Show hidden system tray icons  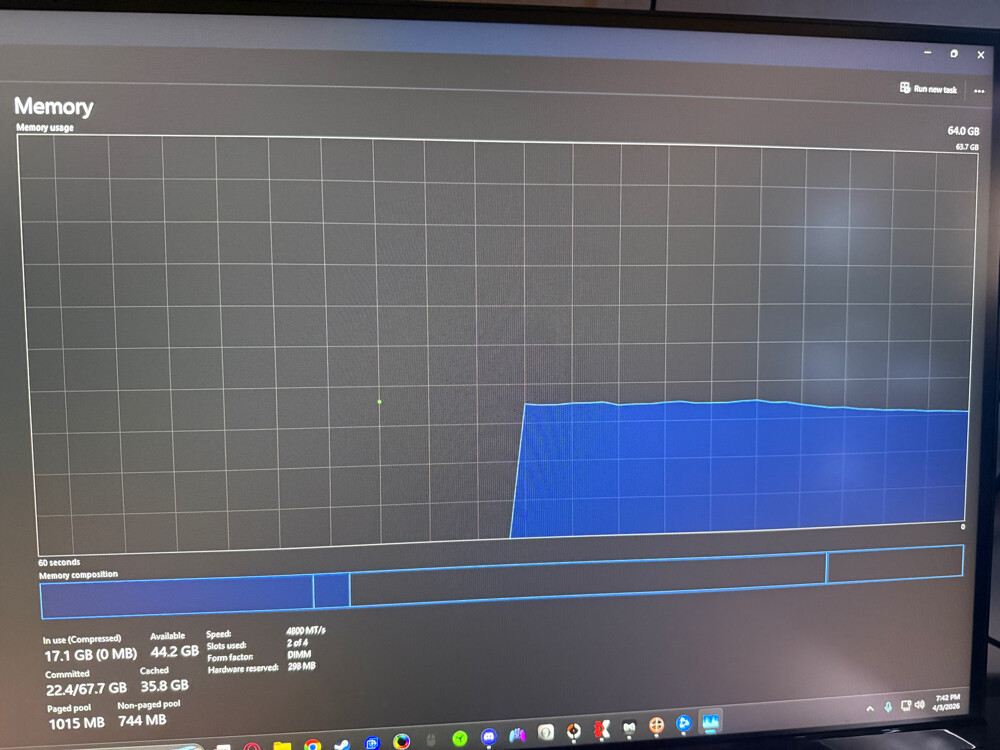(x=870, y=709)
